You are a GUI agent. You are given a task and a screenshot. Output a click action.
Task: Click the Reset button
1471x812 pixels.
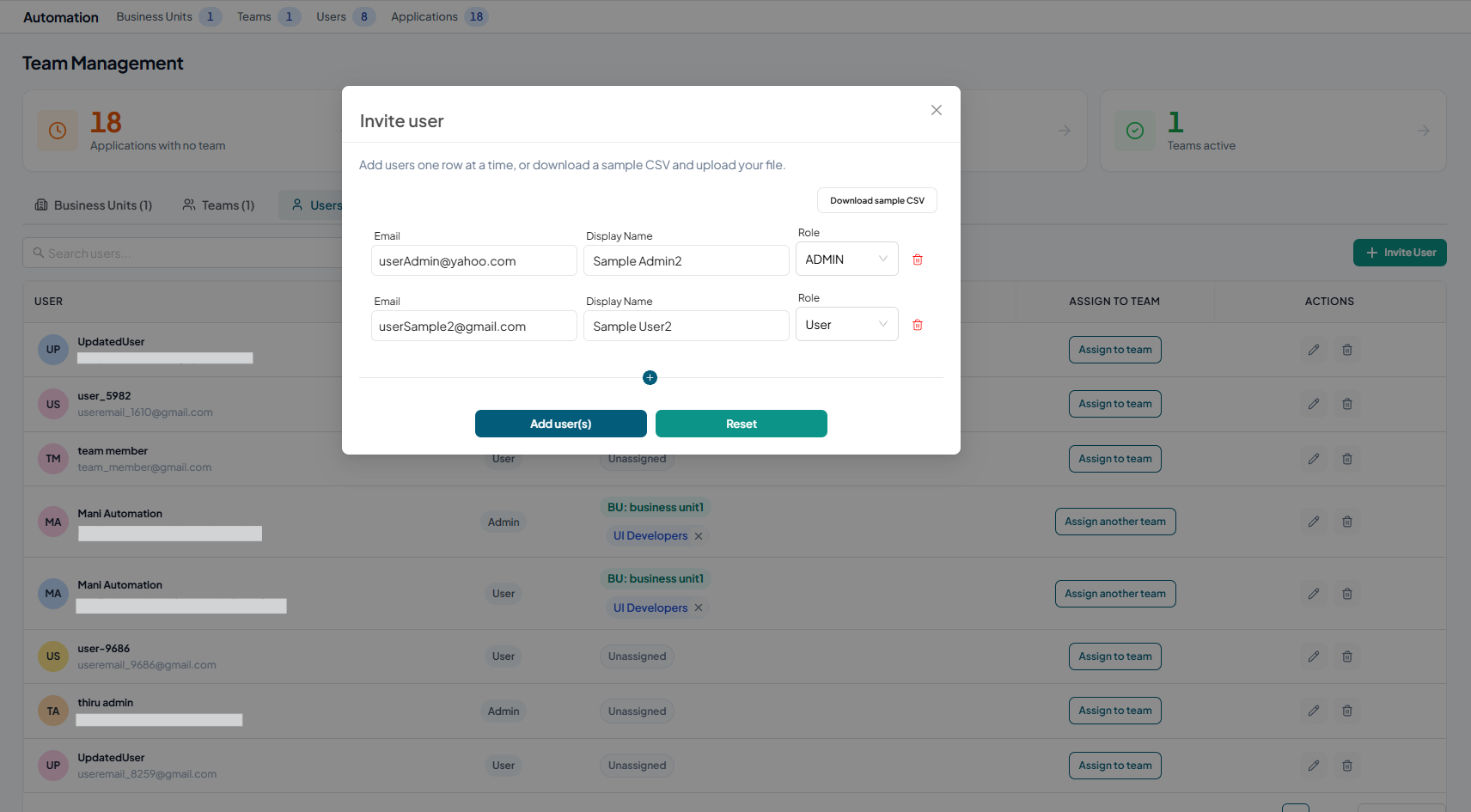coord(742,424)
